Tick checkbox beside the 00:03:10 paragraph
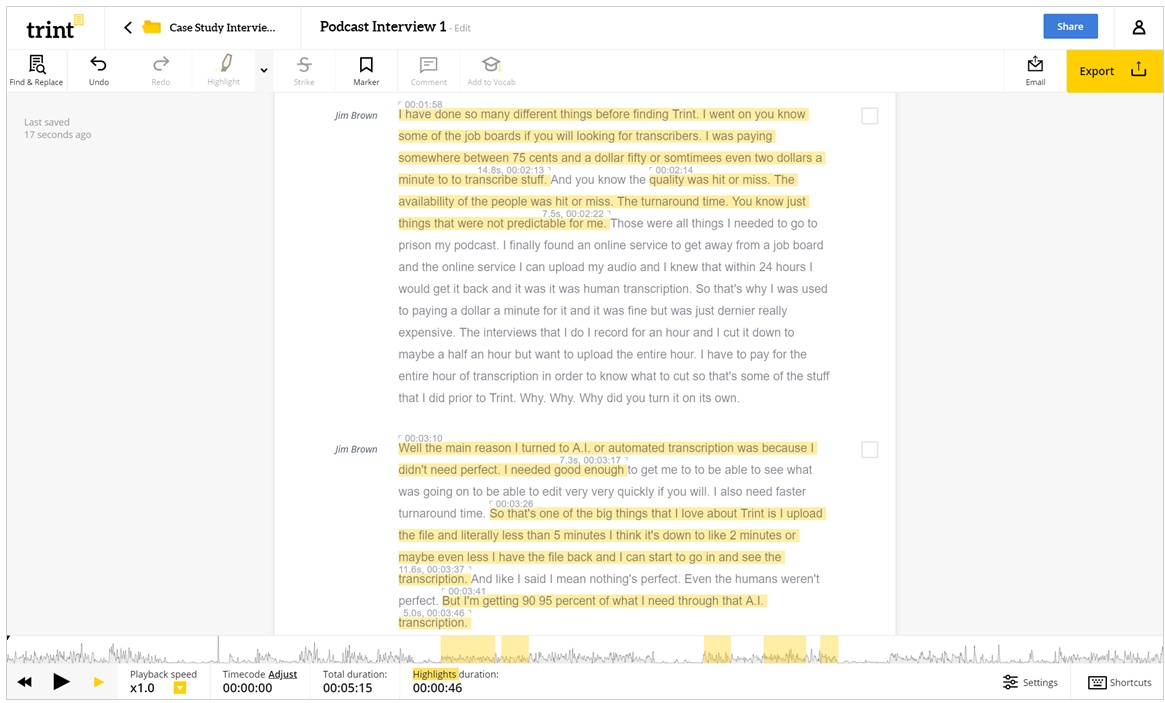Screen dimensions: 1165x703 869,450
